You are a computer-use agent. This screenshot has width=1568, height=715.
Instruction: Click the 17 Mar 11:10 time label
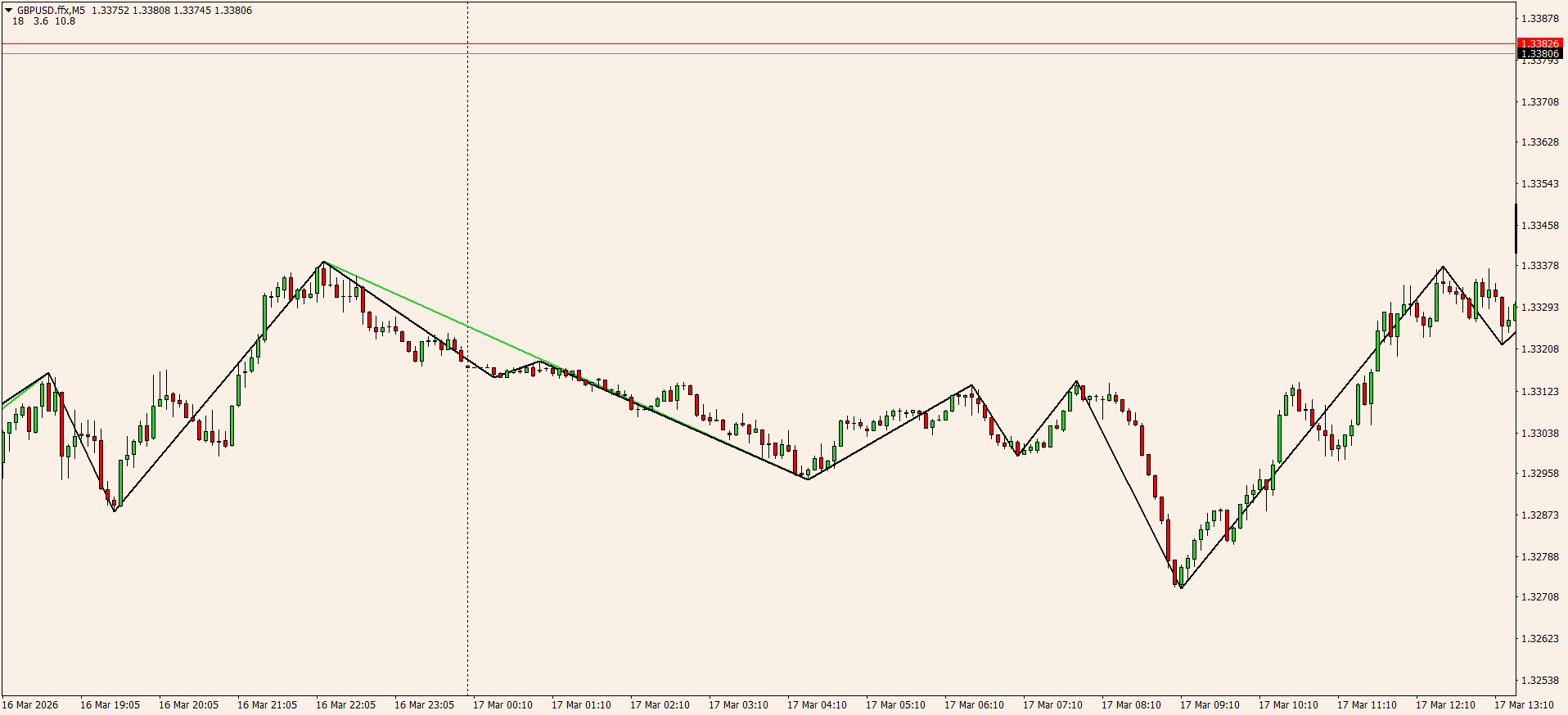click(1367, 705)
